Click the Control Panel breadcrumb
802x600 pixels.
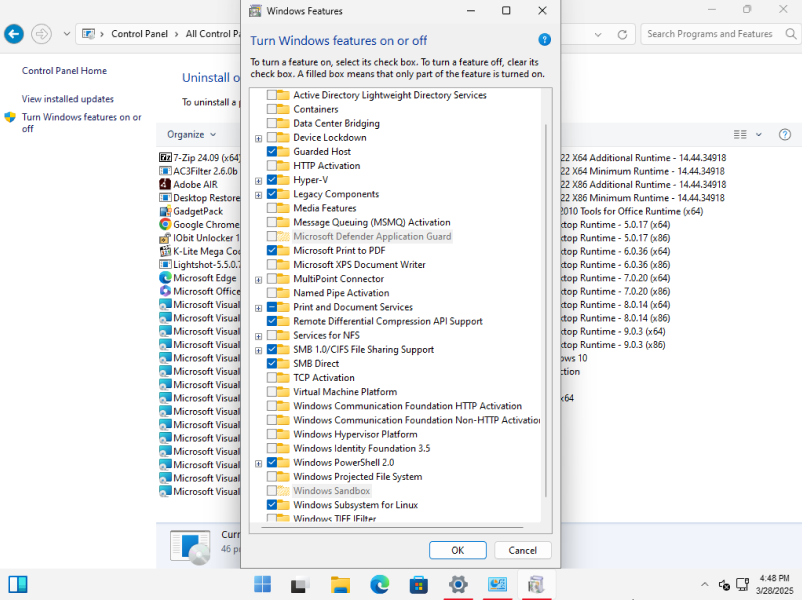tap(139, 34)
